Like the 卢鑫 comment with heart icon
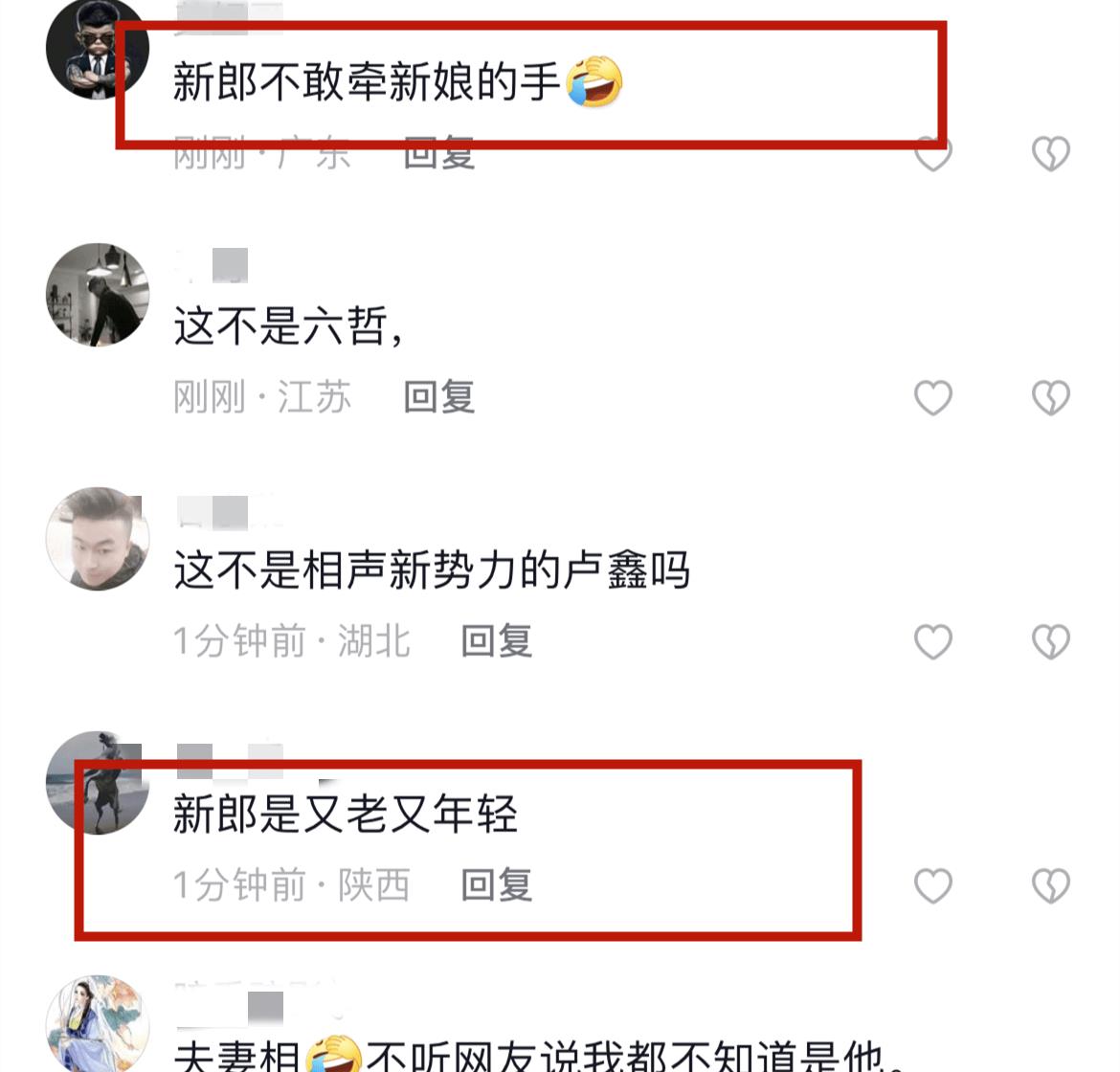The width and height of the screenshot is (1120, 1072). tap(933, 641)
